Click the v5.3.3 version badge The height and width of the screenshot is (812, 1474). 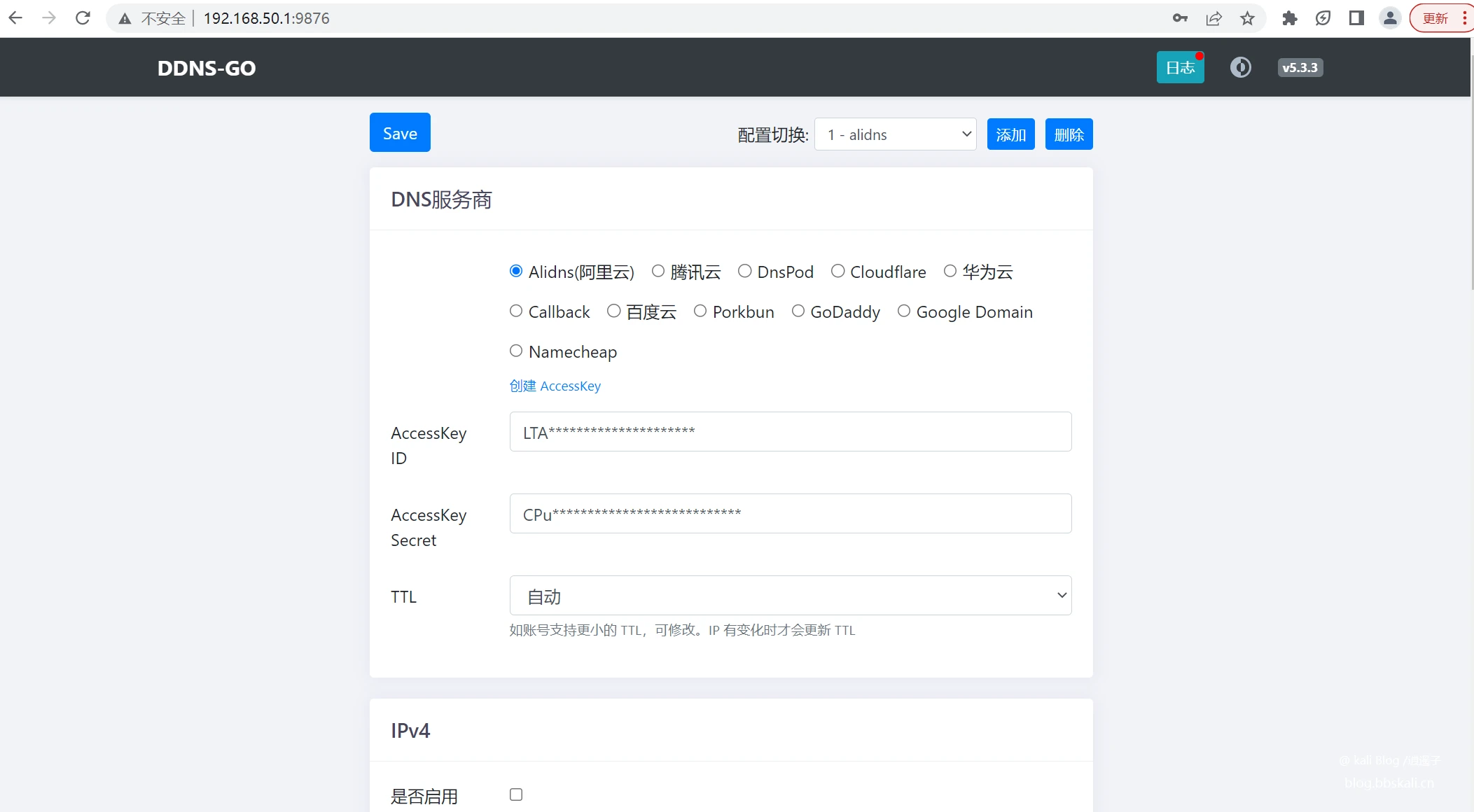[1300, 67]
